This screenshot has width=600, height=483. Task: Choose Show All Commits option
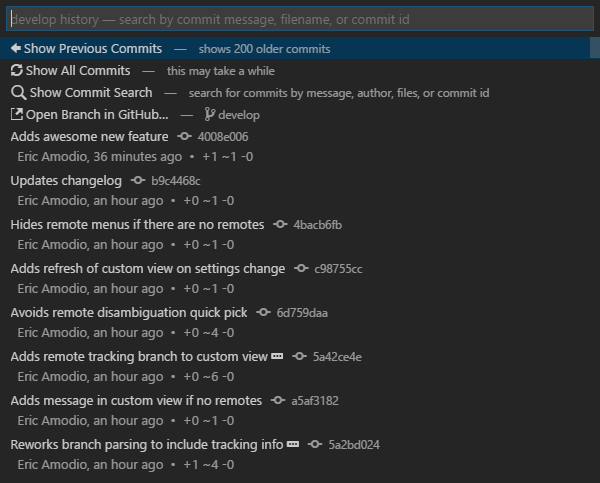78,71
